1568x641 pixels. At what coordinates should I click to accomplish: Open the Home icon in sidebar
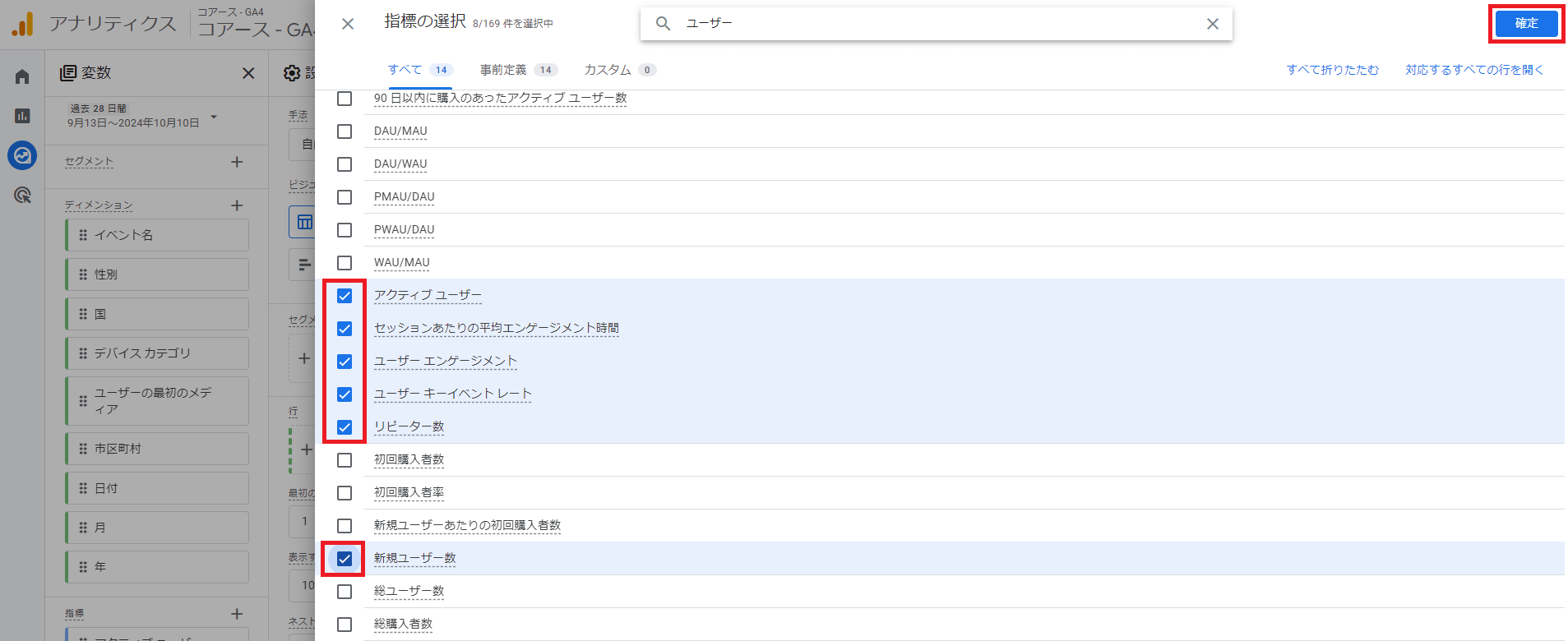[x=22, y=76]
